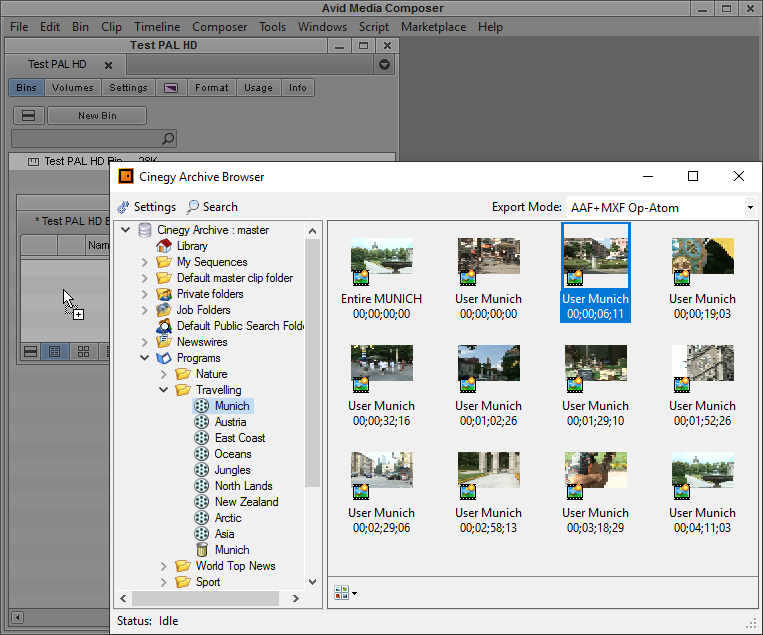Expand the My Sequences folder
763x635 pixels.
[x=145, y=262]
